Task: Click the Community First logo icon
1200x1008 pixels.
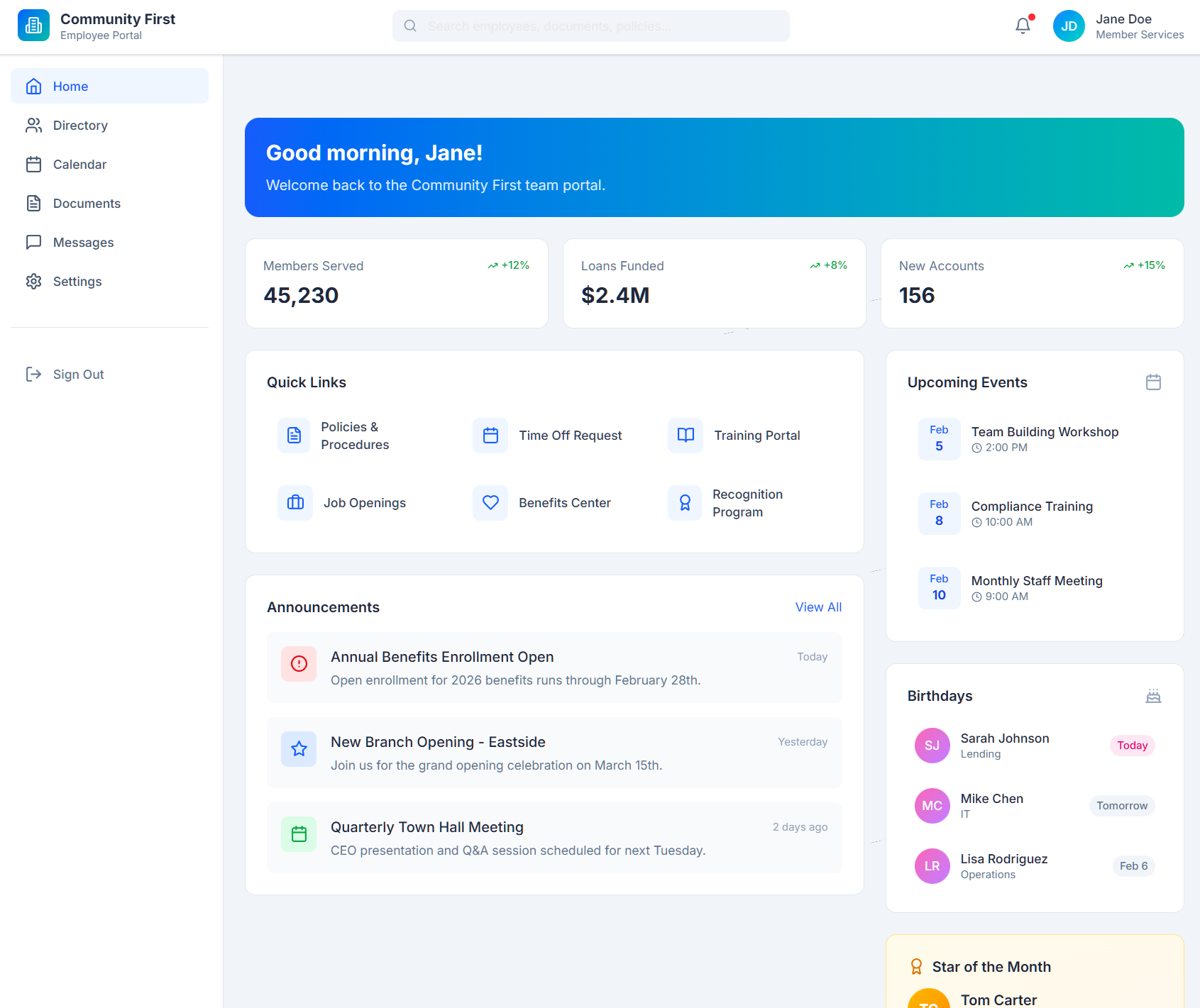Action: click(x=33, y=25)
